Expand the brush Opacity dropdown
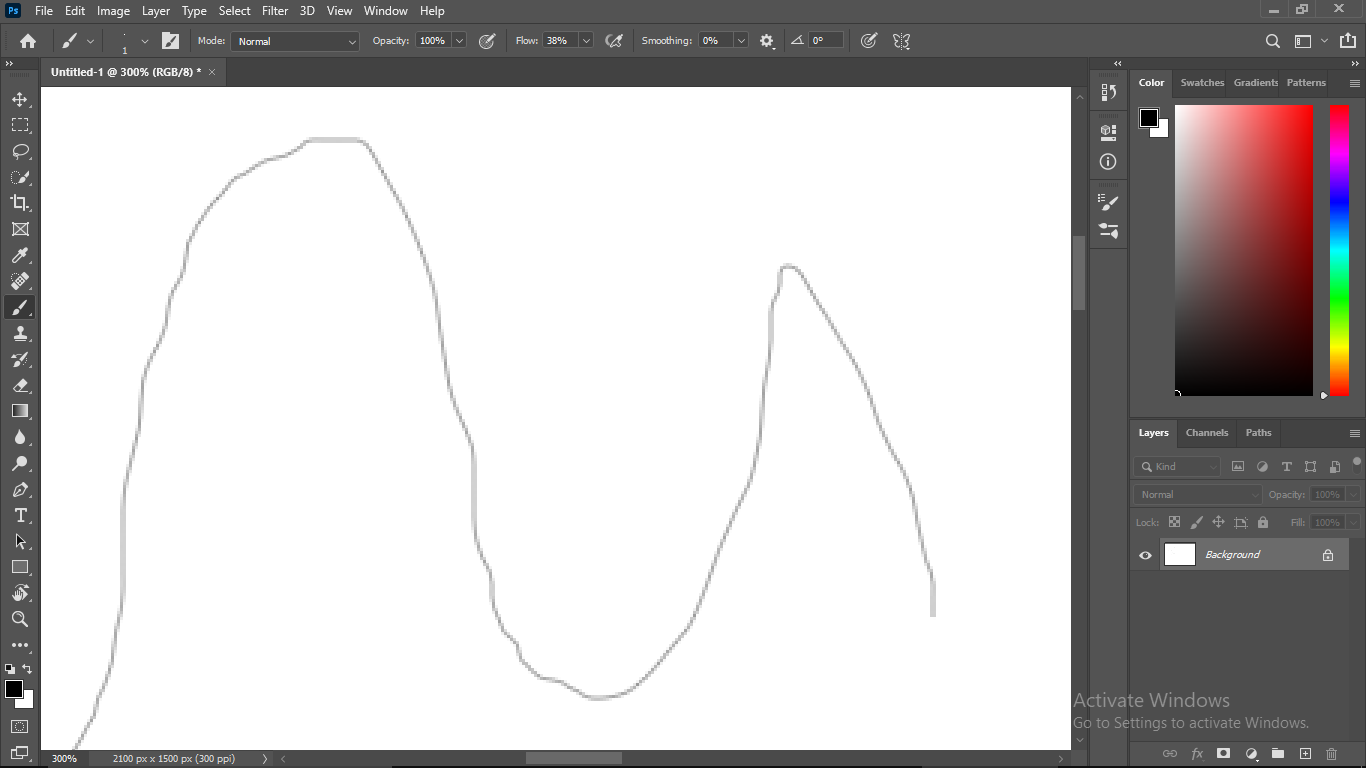 tap(459, 41)
